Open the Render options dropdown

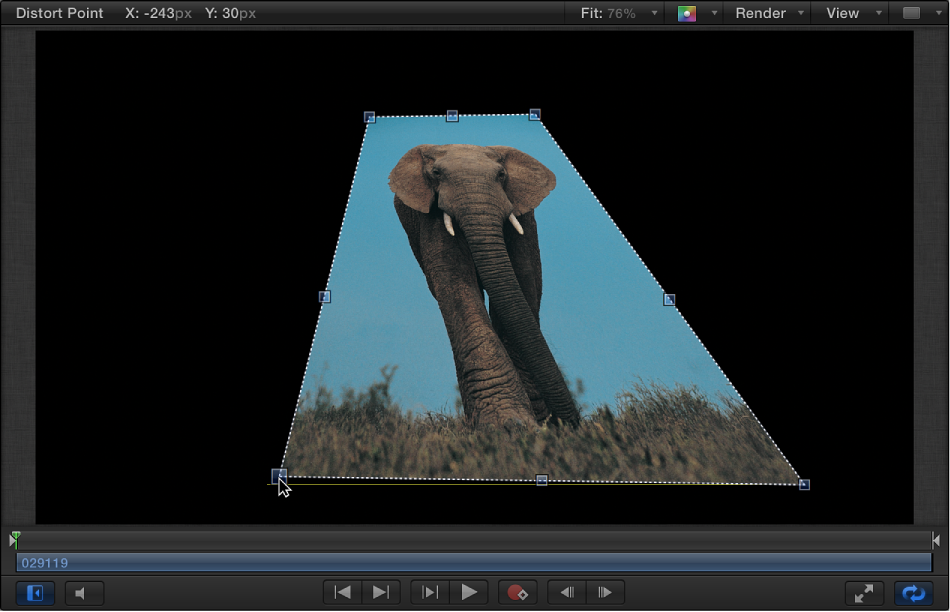765,13
